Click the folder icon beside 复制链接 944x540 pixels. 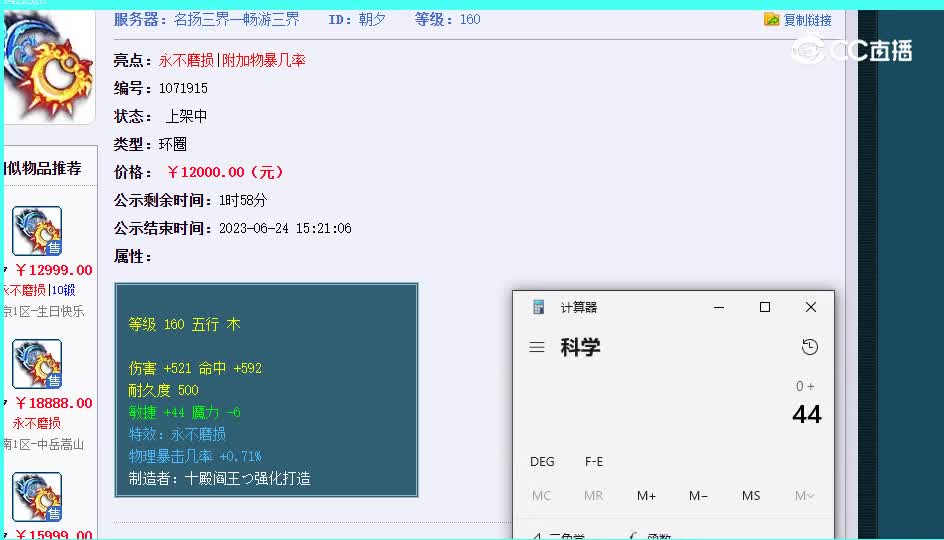771,19
